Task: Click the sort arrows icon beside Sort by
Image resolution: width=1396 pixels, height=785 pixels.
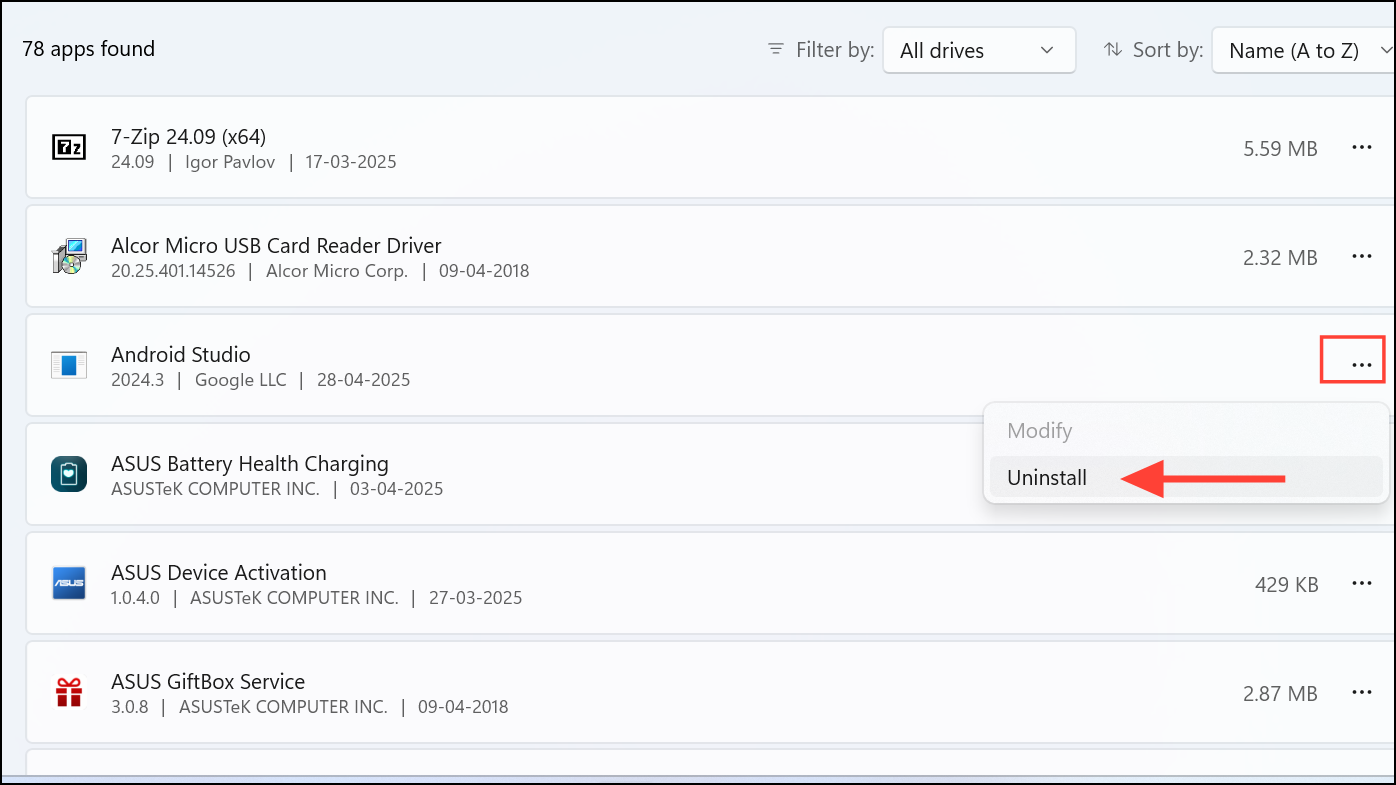Action: click(1112, 49)
